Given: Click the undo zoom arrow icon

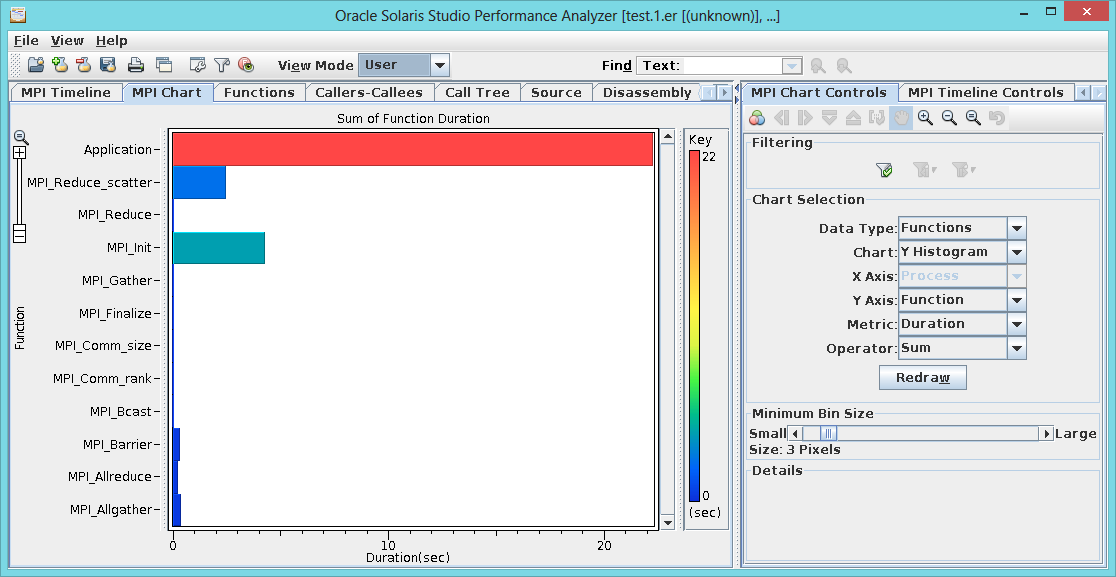Looking at the screenshot, I should [x=997, y=118].
